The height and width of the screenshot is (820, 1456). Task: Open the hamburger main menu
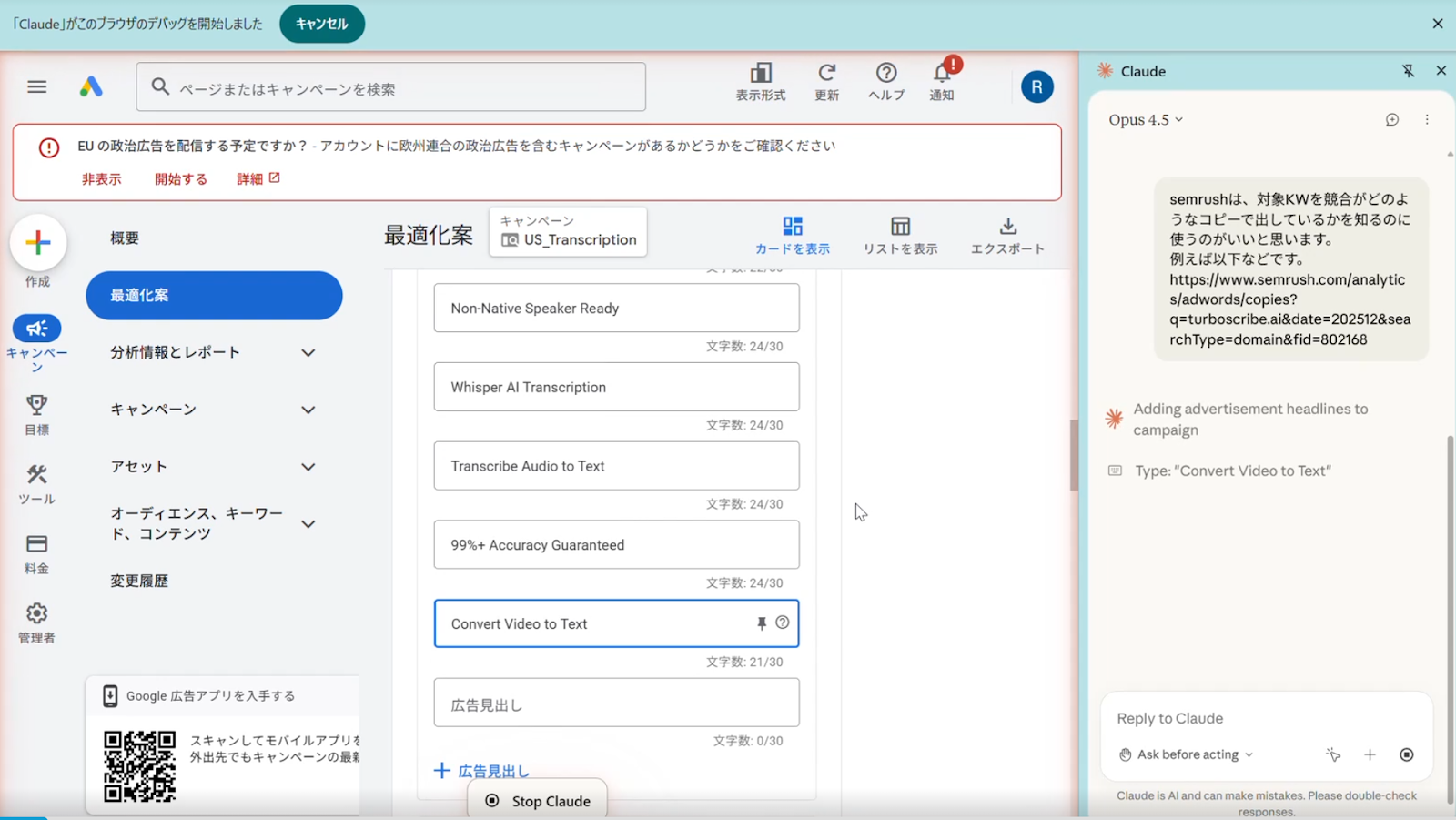point(36,86)
